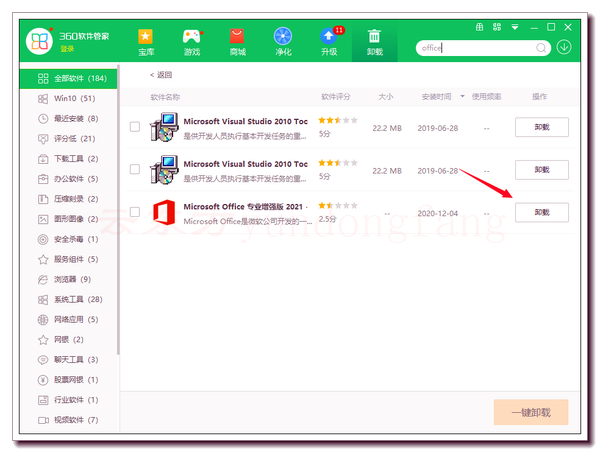Open the download manager arrow icon
The height and width of the screenshot is (453, 600).
click(x=564, y=47)
